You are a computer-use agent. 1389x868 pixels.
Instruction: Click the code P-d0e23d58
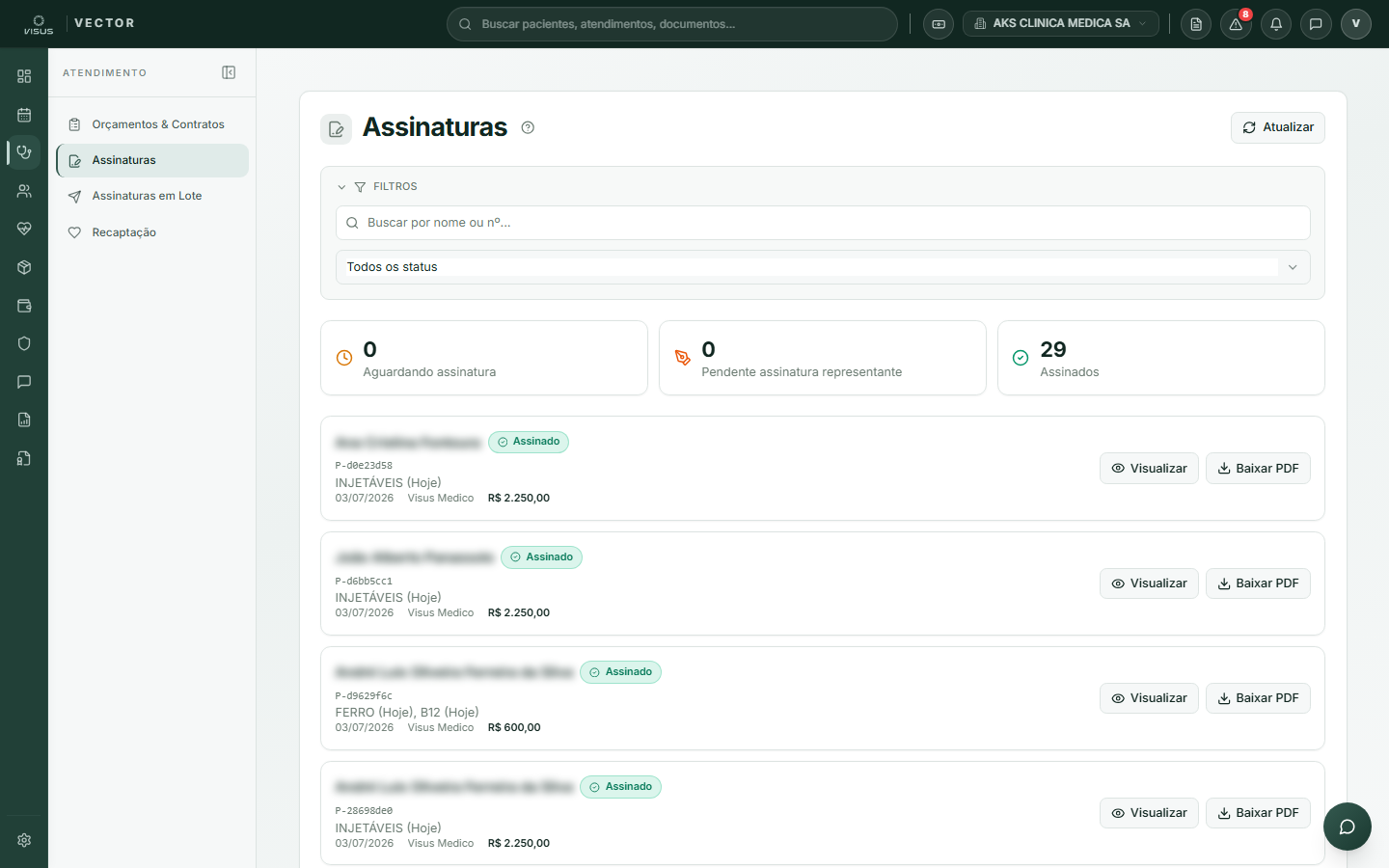point(364,465)
